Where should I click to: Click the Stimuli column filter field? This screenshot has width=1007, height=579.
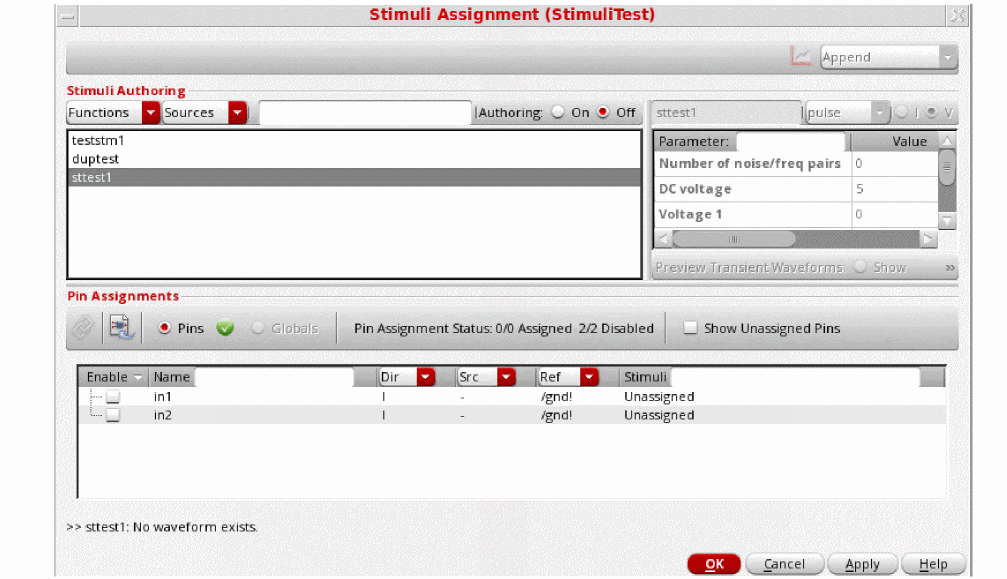tap(794, 377)
